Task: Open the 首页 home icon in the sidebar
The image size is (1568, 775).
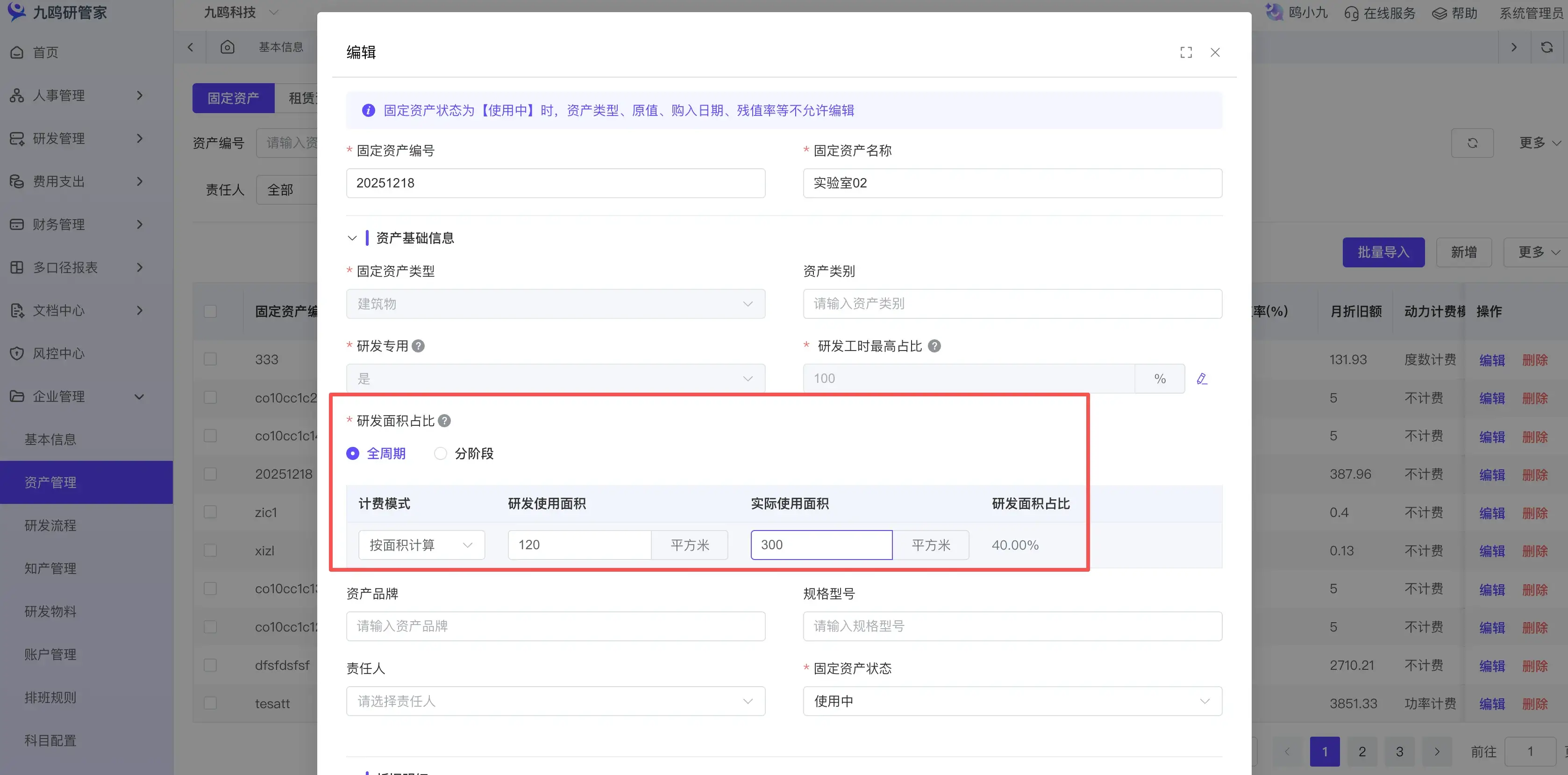Action: click(x=16, y=52)
